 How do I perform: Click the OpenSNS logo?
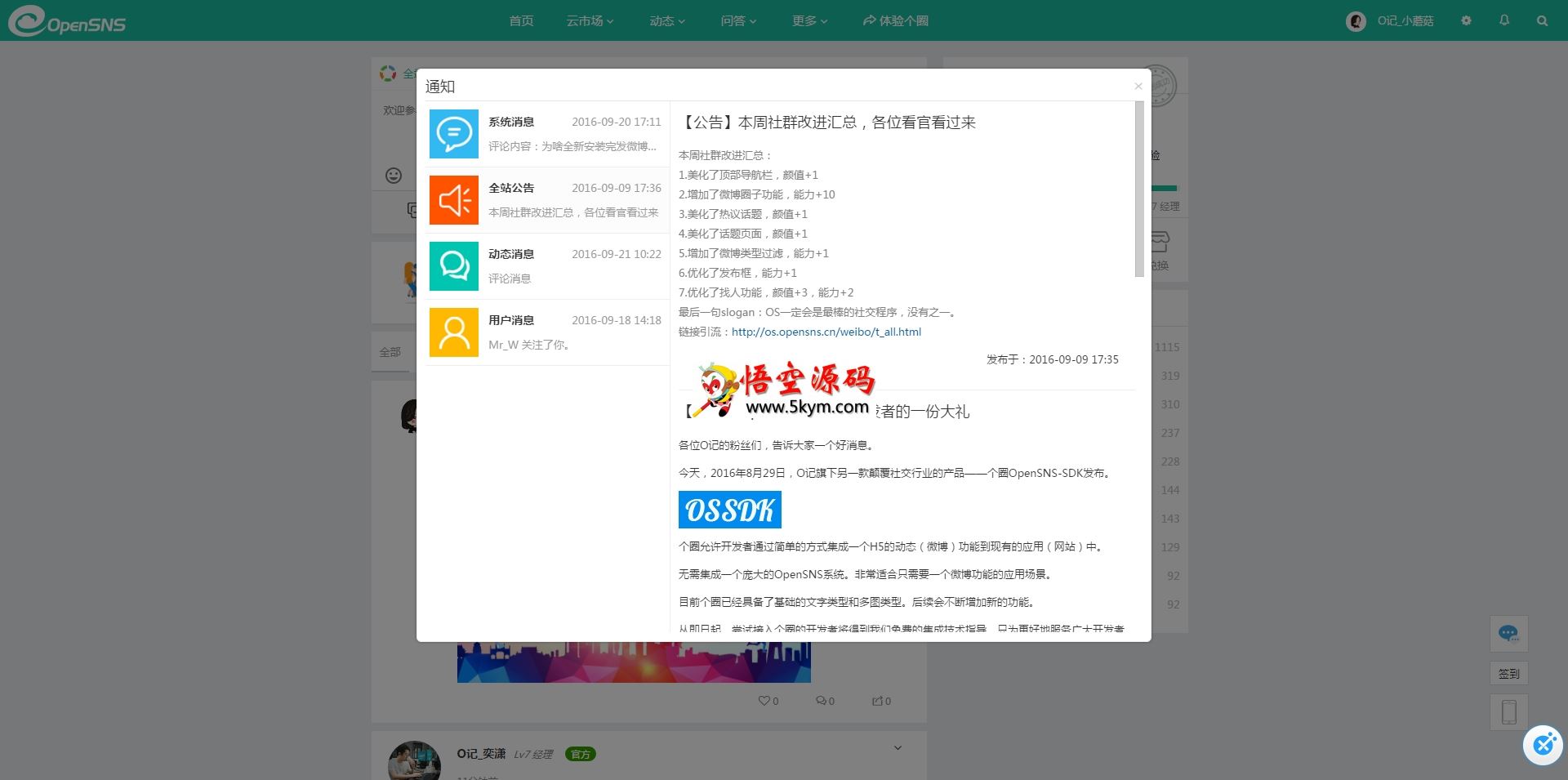(x=67, y=21)
